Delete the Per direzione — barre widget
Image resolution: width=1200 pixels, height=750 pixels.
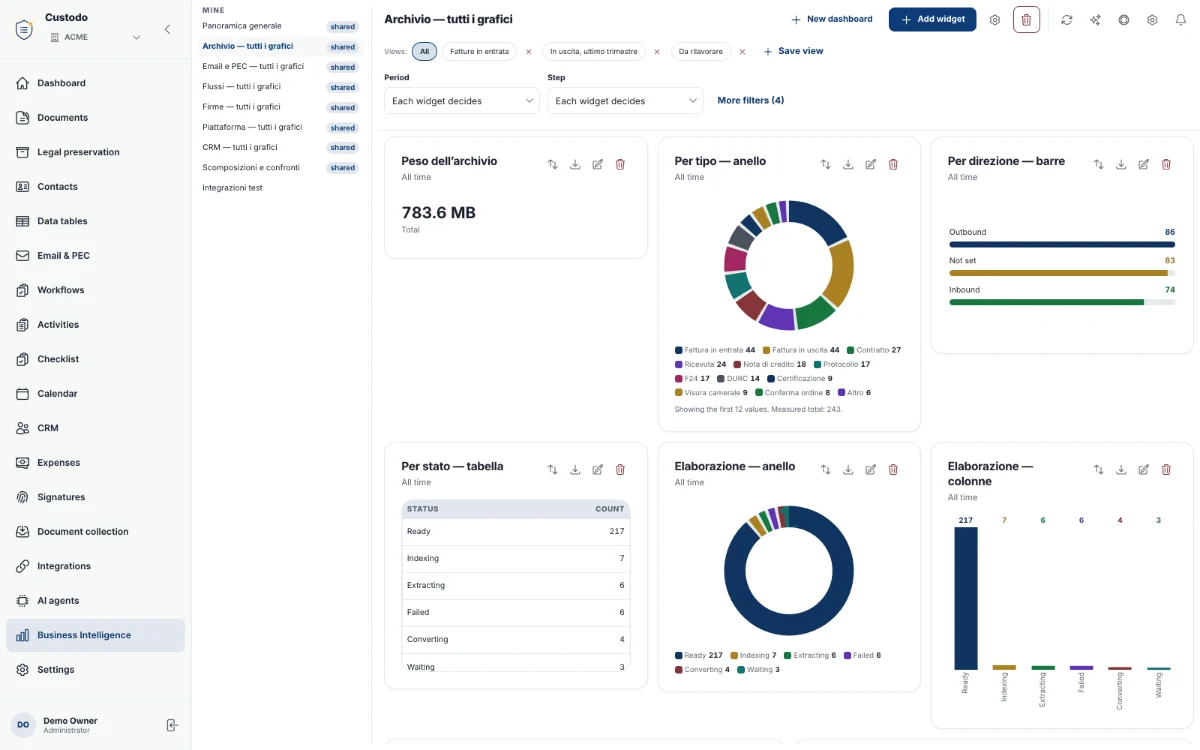1166,165
